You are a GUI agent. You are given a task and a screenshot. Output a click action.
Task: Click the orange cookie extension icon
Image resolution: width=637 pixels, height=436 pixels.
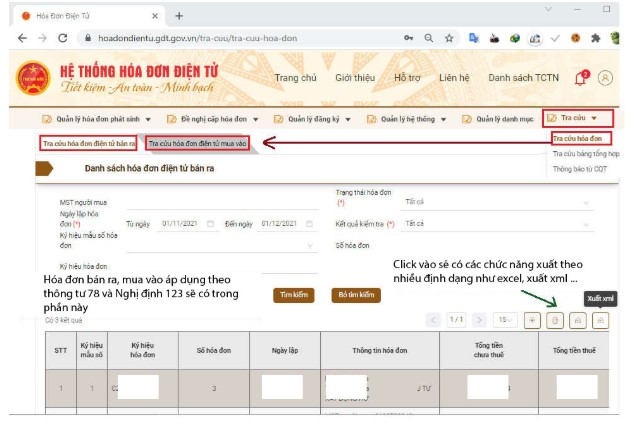coord(575,38)
